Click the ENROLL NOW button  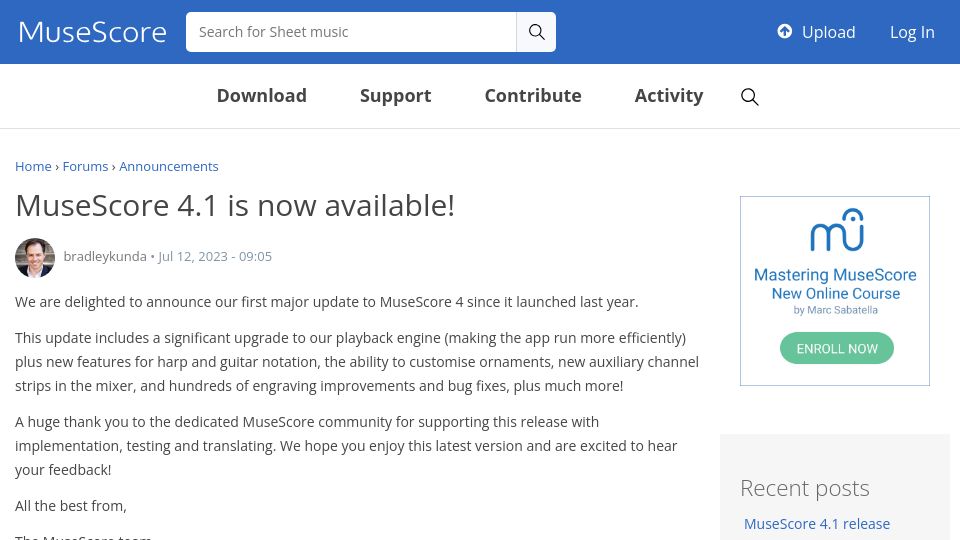pyautogui.click(x=836, y=348)
